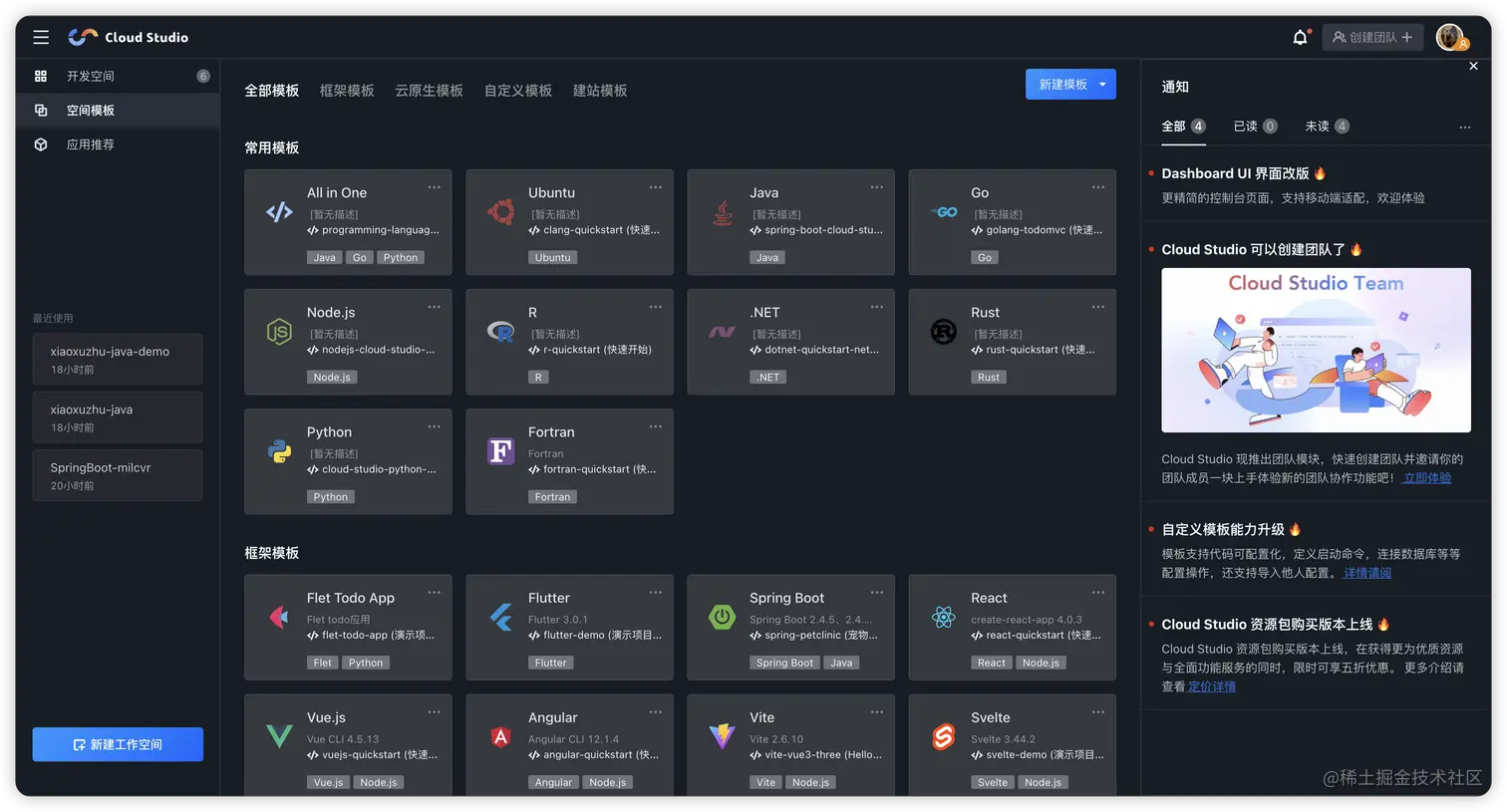Select the Go template icon
Viewport: 1507px width, 812px height.
943,211
